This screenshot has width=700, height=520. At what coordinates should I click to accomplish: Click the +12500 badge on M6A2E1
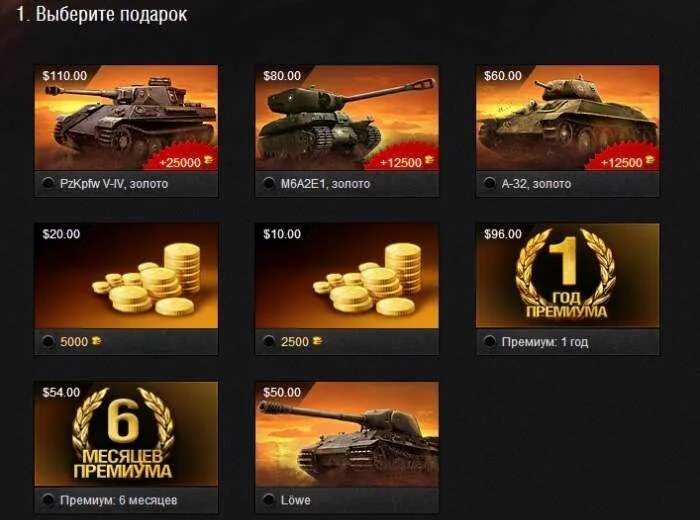point(402,157)
